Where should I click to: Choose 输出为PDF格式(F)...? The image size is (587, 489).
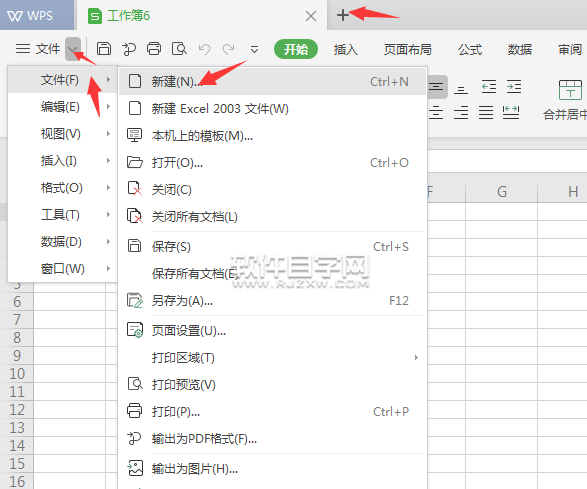(273, 438)
